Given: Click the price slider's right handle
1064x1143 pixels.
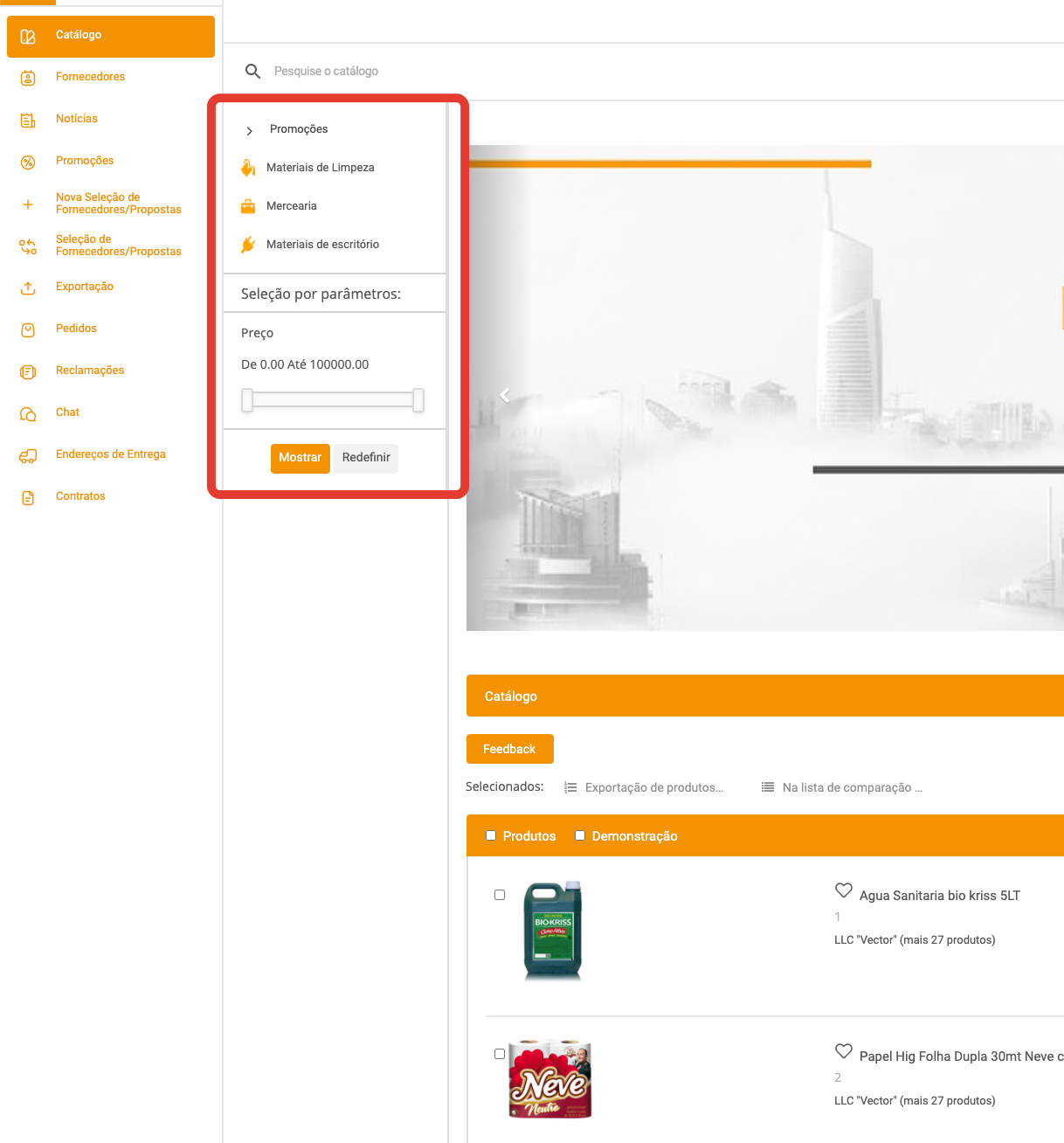Looking at the screenshot, I should [418, 400].
